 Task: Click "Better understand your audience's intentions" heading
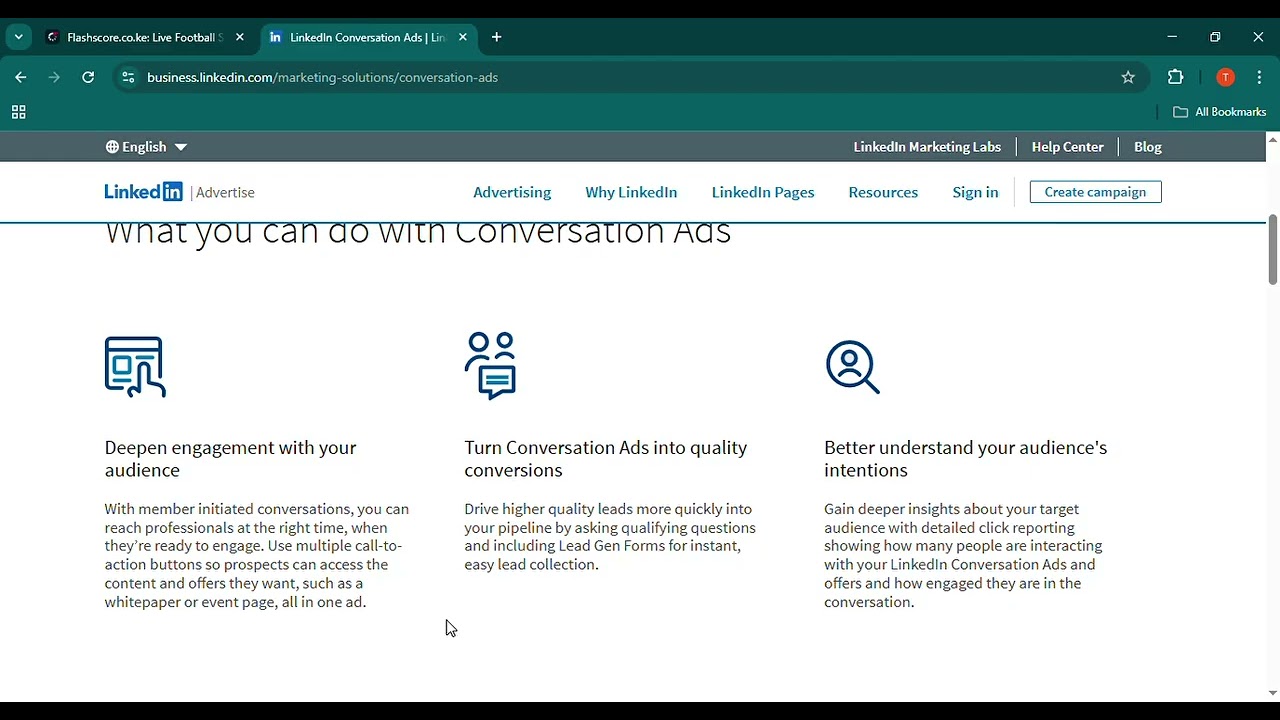(966, 459)
